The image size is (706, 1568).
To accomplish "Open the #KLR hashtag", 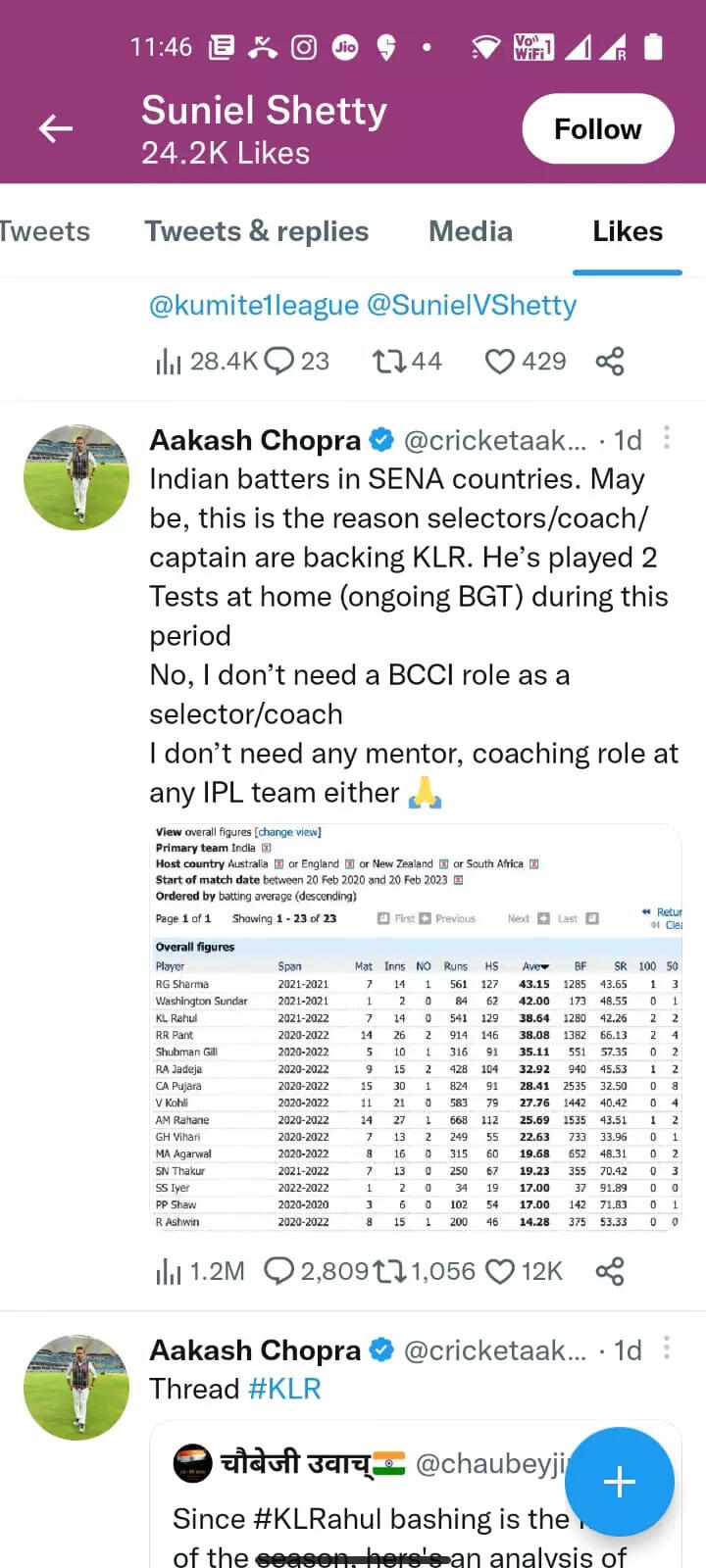I will [283, 1388].
